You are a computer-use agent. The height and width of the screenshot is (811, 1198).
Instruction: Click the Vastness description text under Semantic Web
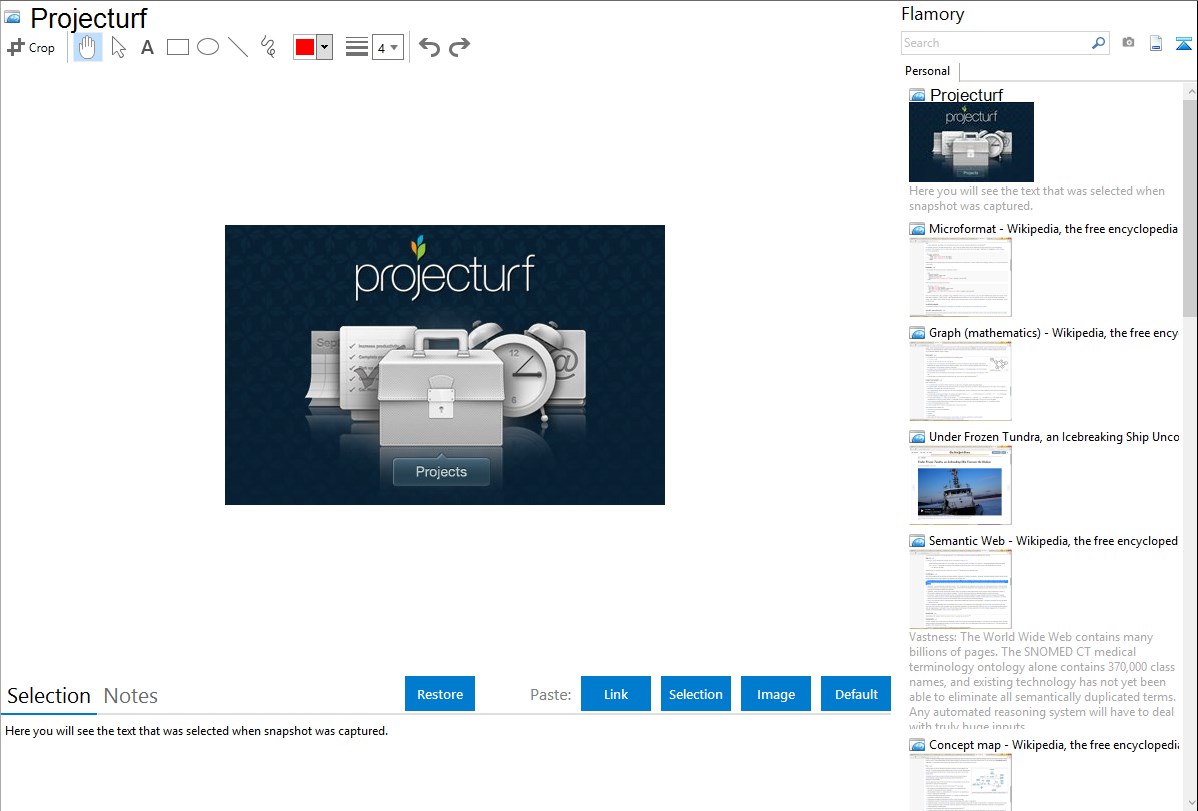coord(1042,681)
